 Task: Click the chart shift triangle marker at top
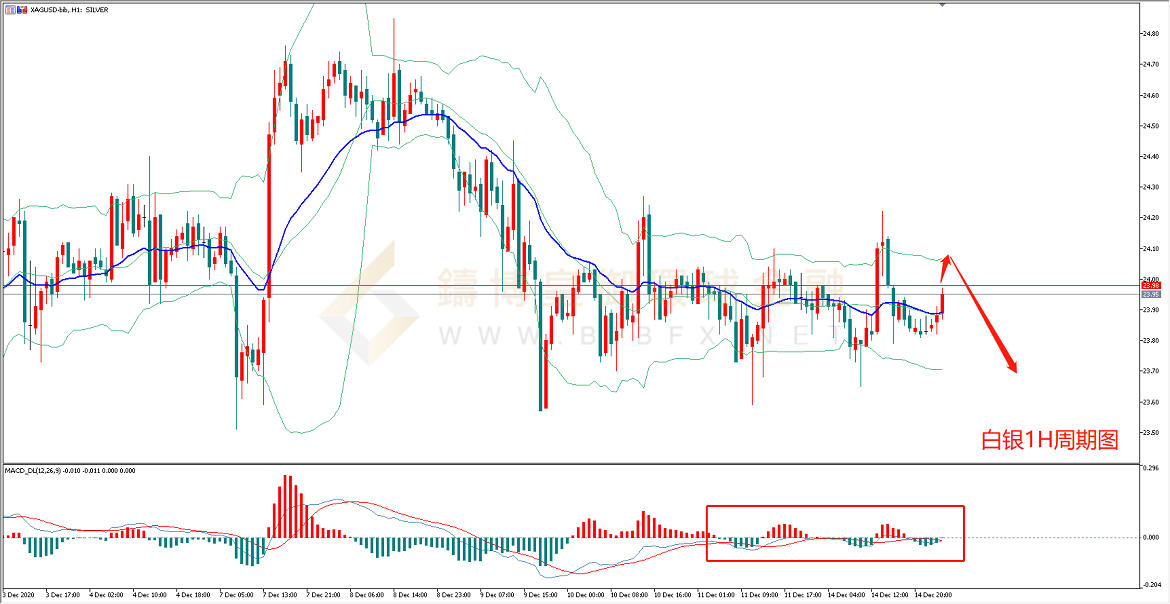(941, 5)
